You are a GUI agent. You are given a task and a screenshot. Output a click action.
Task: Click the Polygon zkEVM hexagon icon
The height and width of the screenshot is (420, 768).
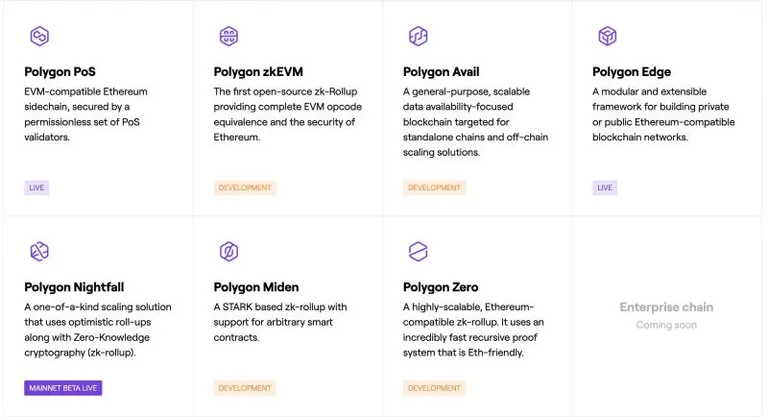pyautogui.click(x=229, y=36)
